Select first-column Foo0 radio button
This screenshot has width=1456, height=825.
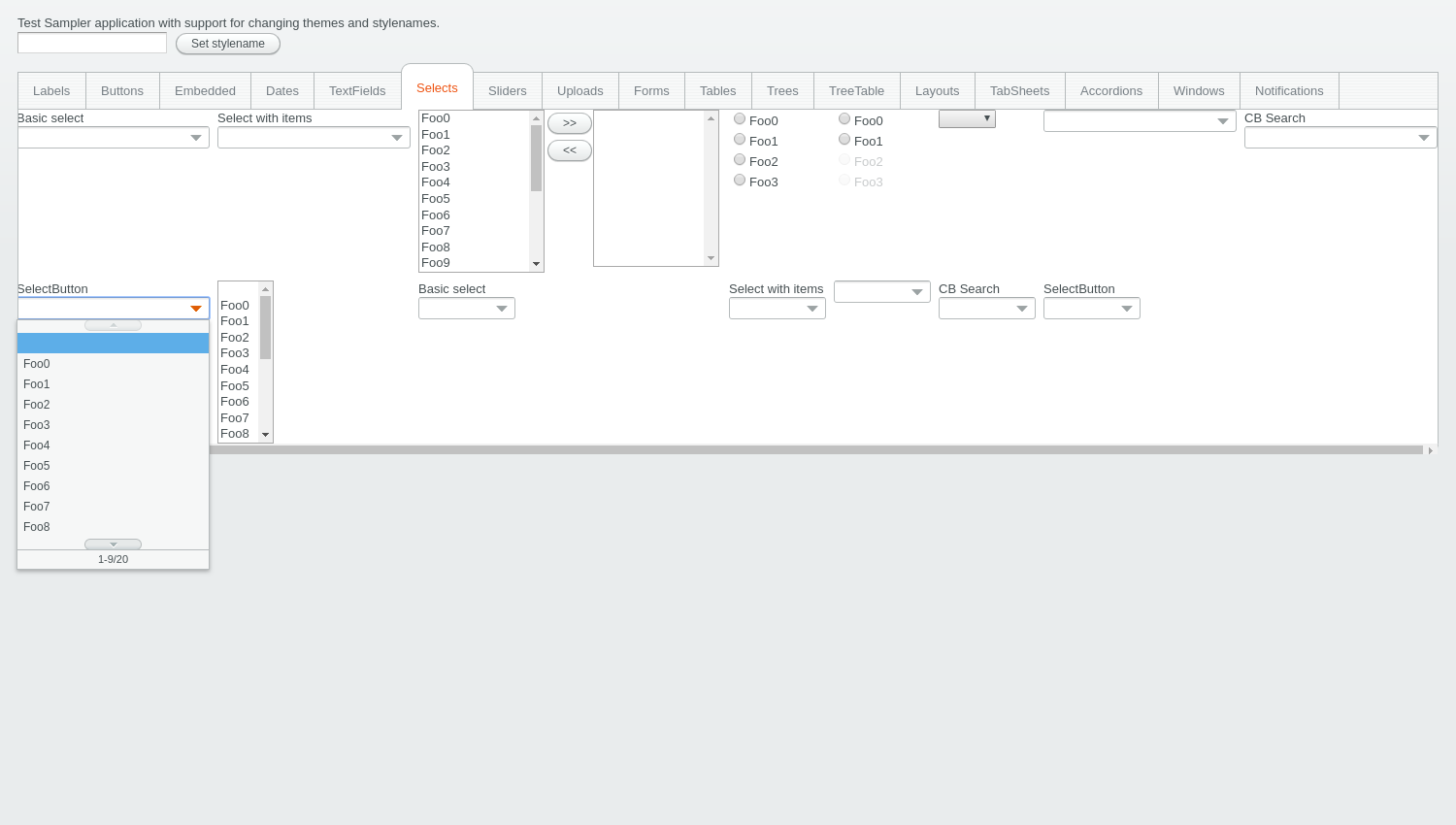pos(740,119)
